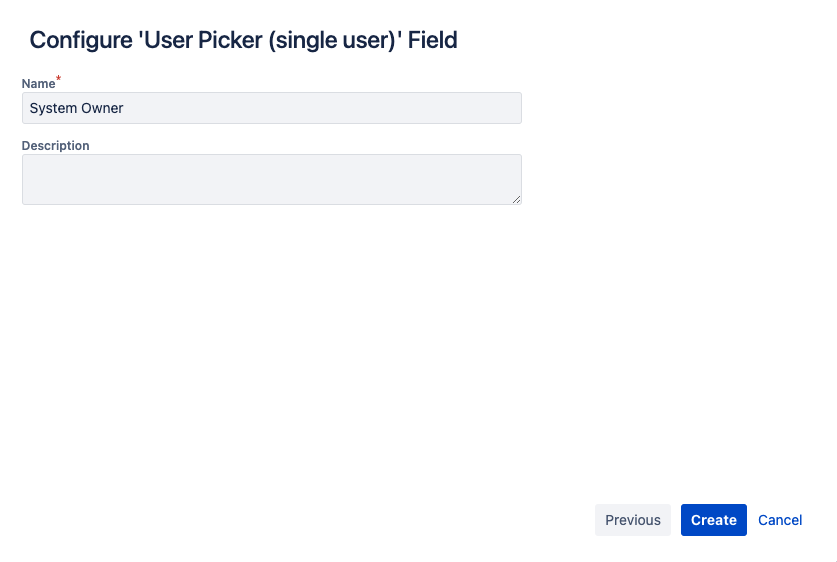Click the word 'Configure' in the heading
This screenshot has width=837, height=562.
coord(78,40)
